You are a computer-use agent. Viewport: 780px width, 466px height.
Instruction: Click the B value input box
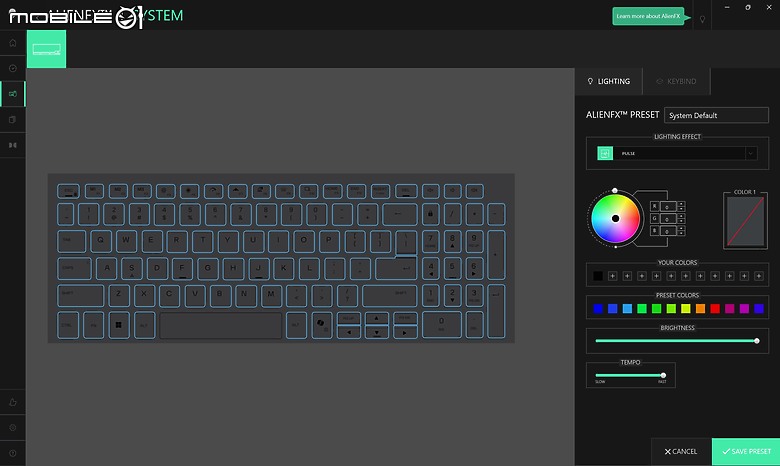click(668, 231)
